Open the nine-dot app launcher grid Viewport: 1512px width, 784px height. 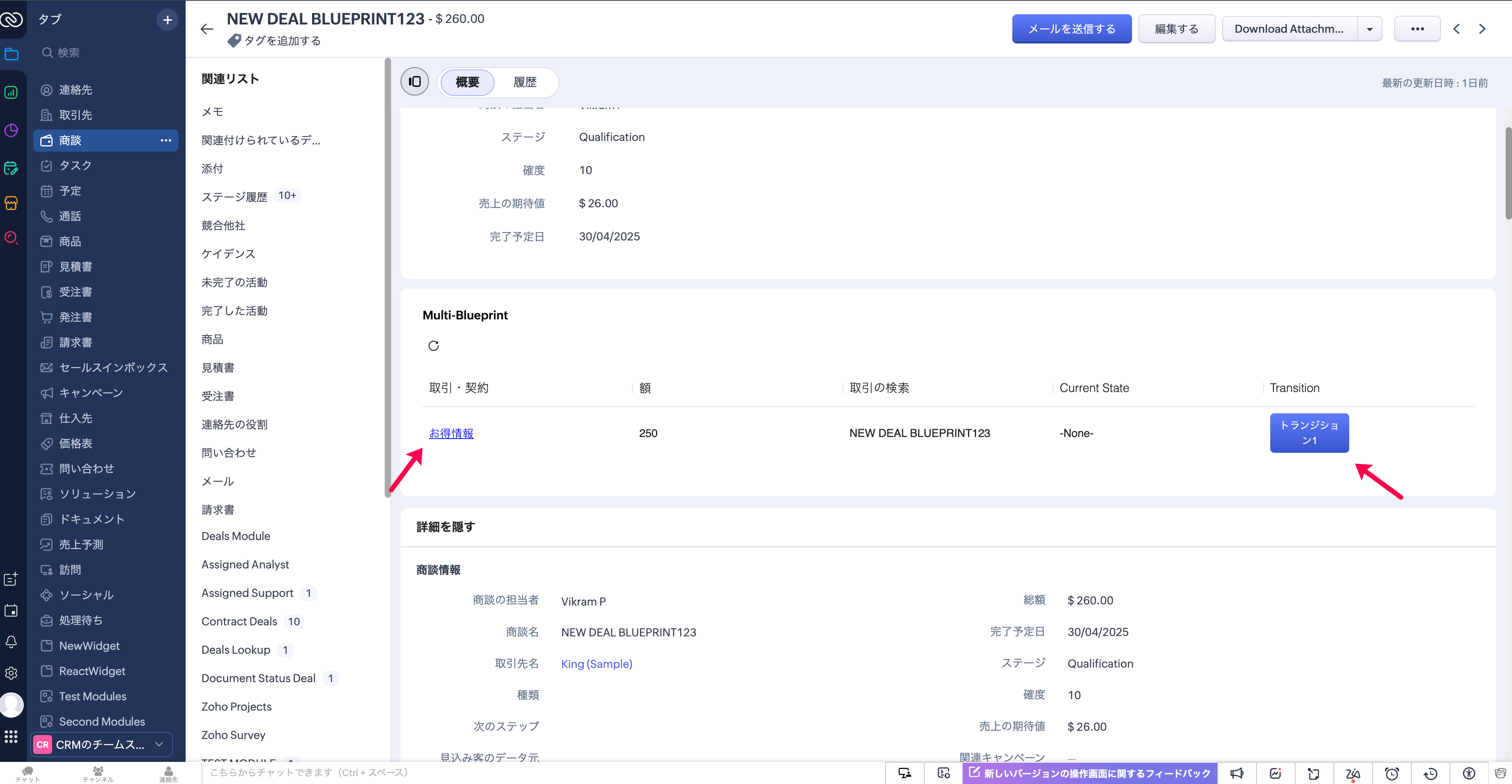11,737
